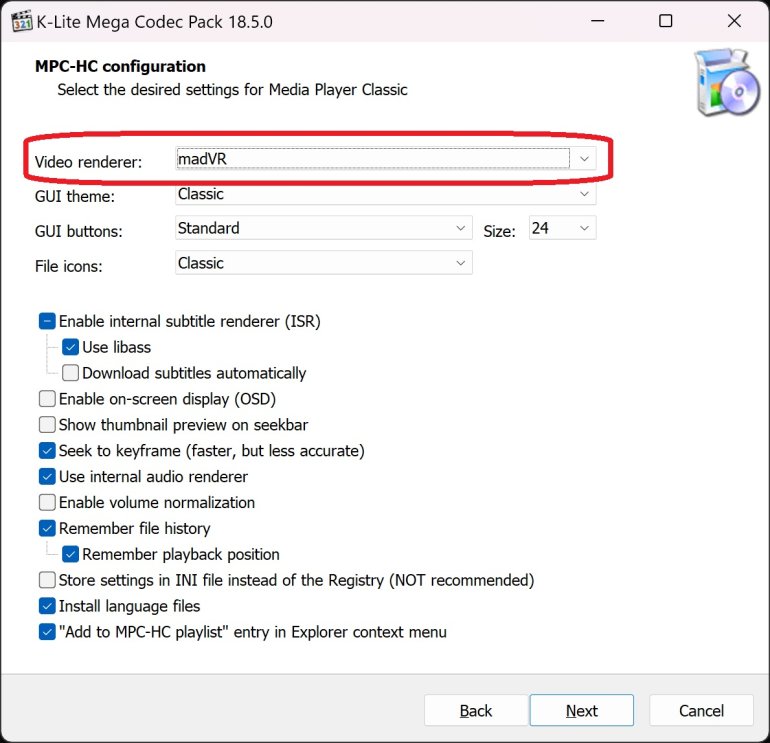Uncheck Remember playback position
The height and width of the screenshot is (743, 770).
[x=71, y=554]
